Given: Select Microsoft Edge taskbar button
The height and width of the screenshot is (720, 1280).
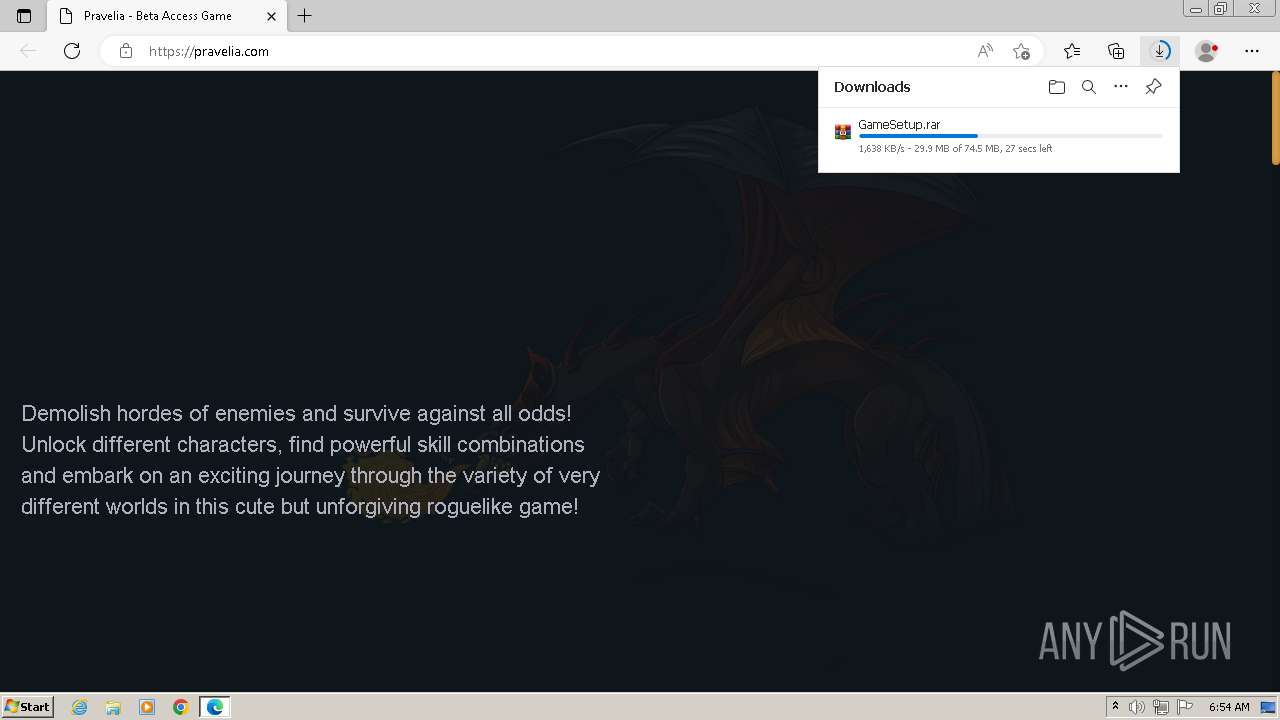Looking at the screenshot, I should pos(215,707).
